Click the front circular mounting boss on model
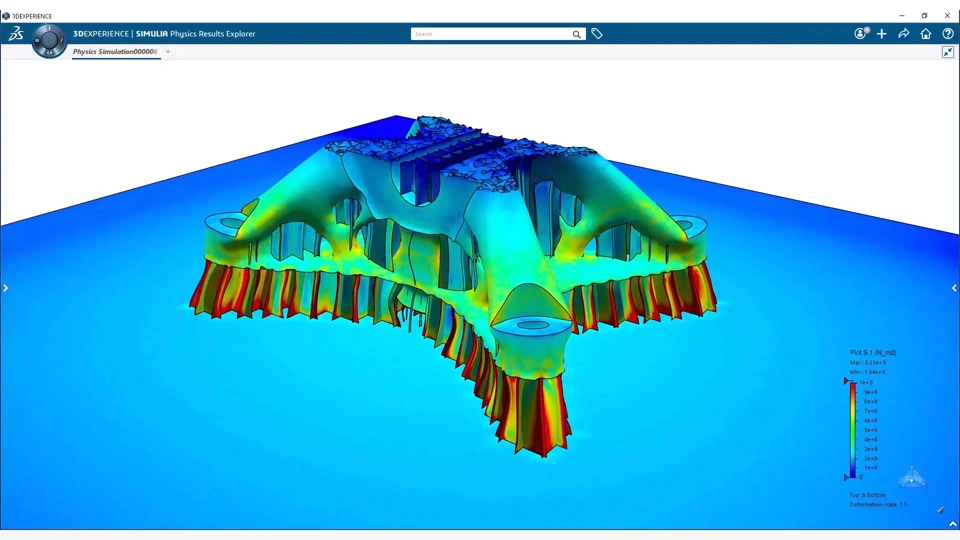Screen dimensions: 960x540 click(533, 324)
